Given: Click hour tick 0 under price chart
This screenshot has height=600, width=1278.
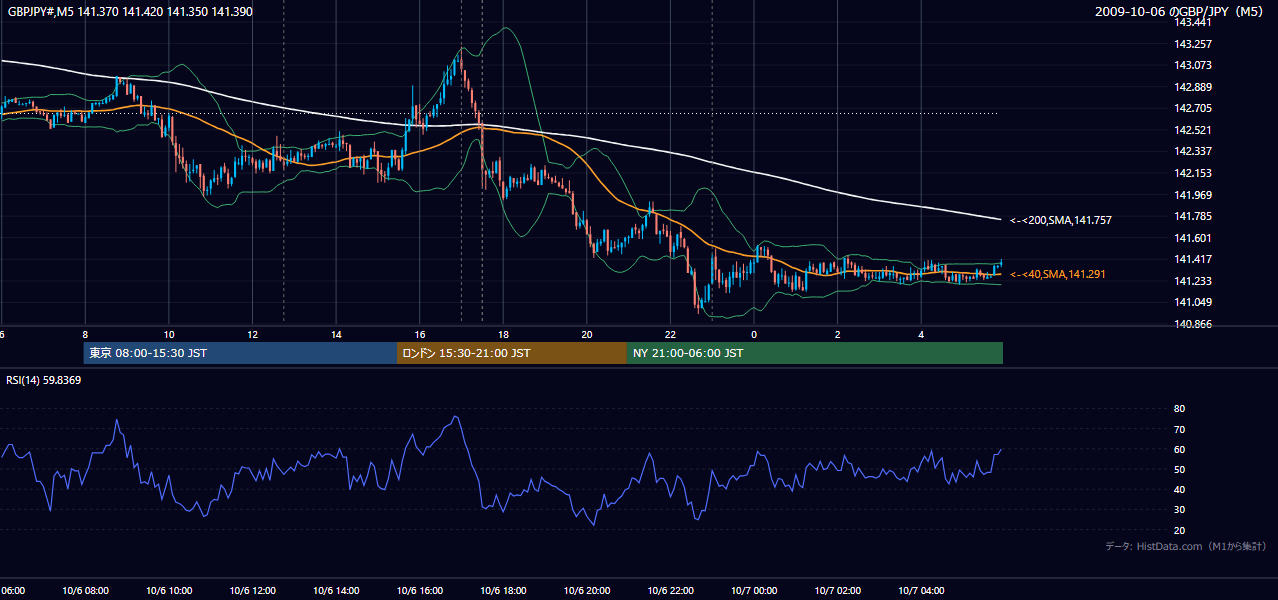Looking at the screenshot, I should click(754, 334).
